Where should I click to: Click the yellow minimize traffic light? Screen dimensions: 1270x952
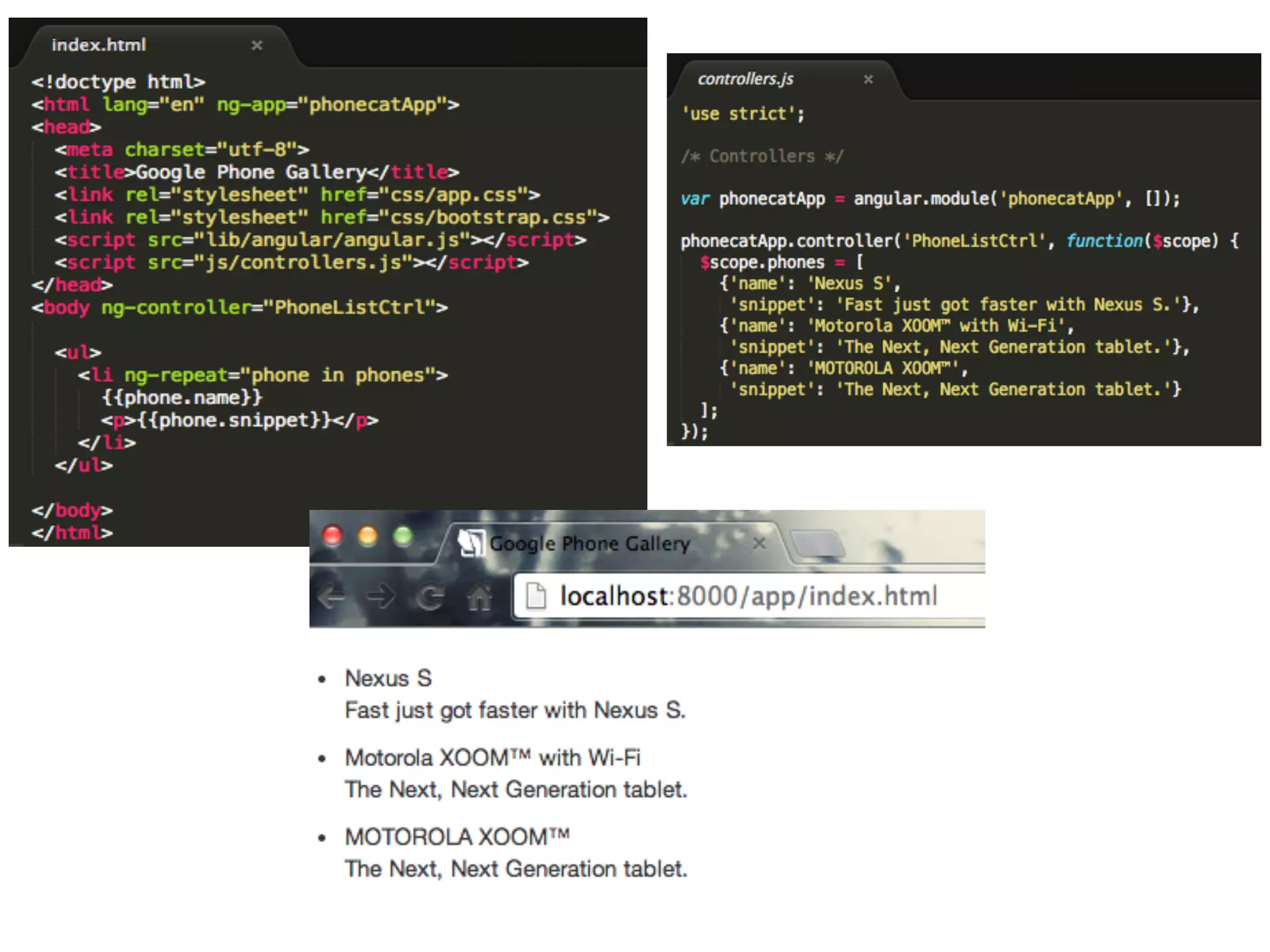pyautogui.click(x=368, y=535)
